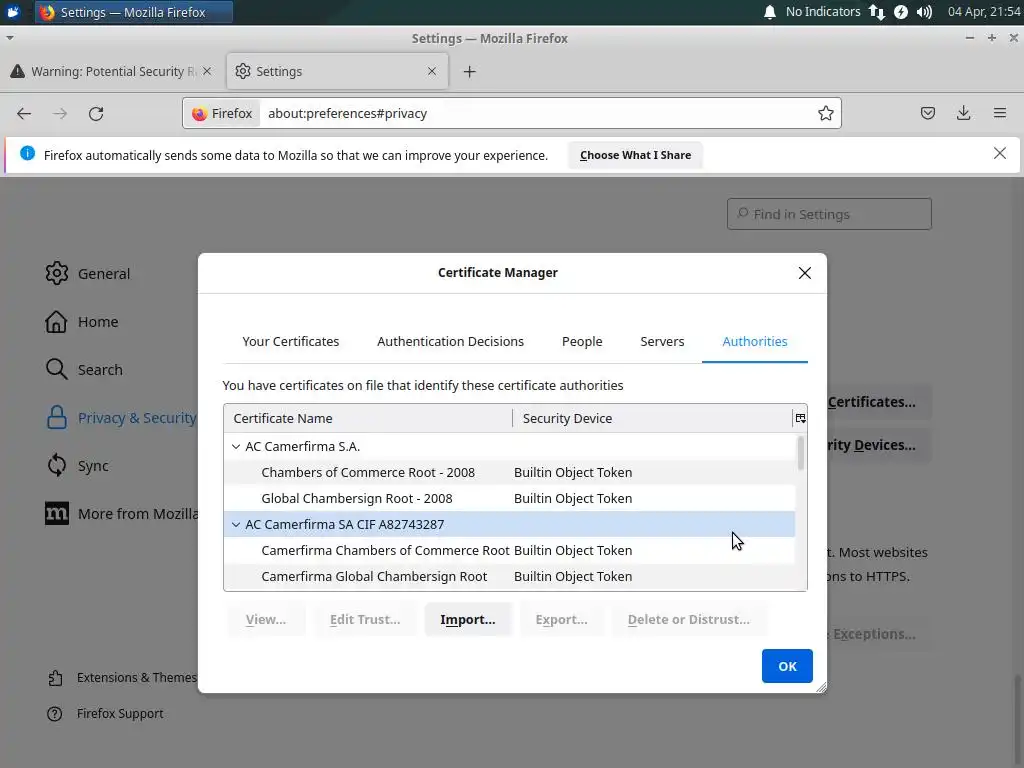Open Search settings category

click(x=84, y=370)
